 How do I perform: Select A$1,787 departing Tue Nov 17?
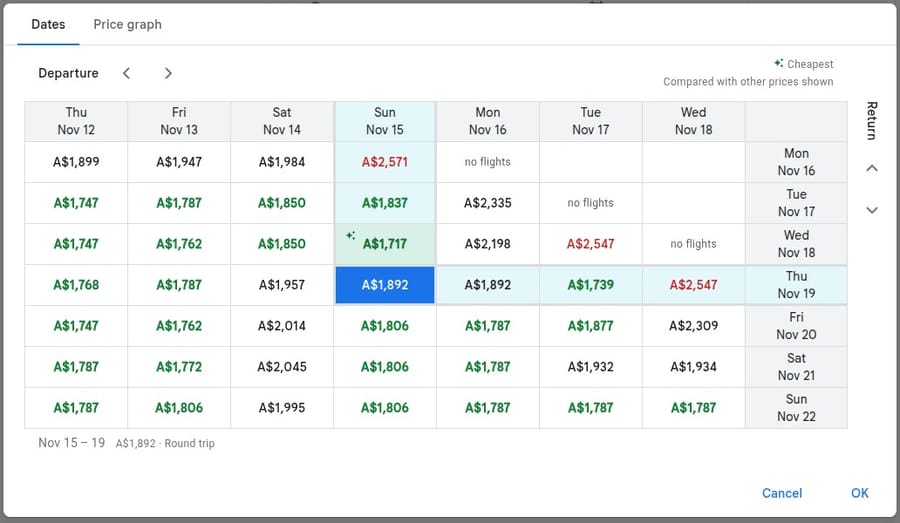pyautogui.click(x=590, y=408)
